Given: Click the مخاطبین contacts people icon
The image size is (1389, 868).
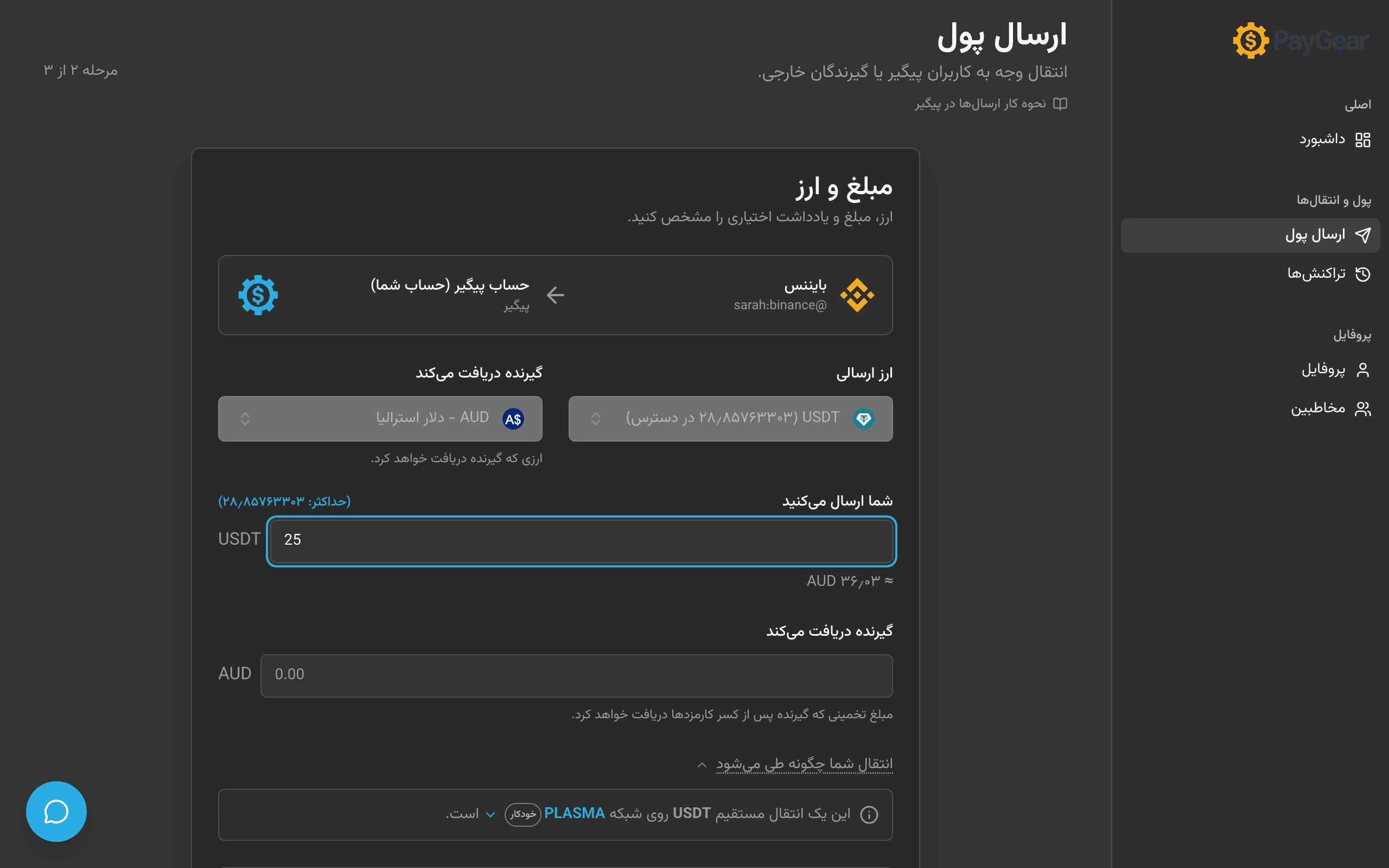Looking at the screenshot, I should [x=1362, y=409].
